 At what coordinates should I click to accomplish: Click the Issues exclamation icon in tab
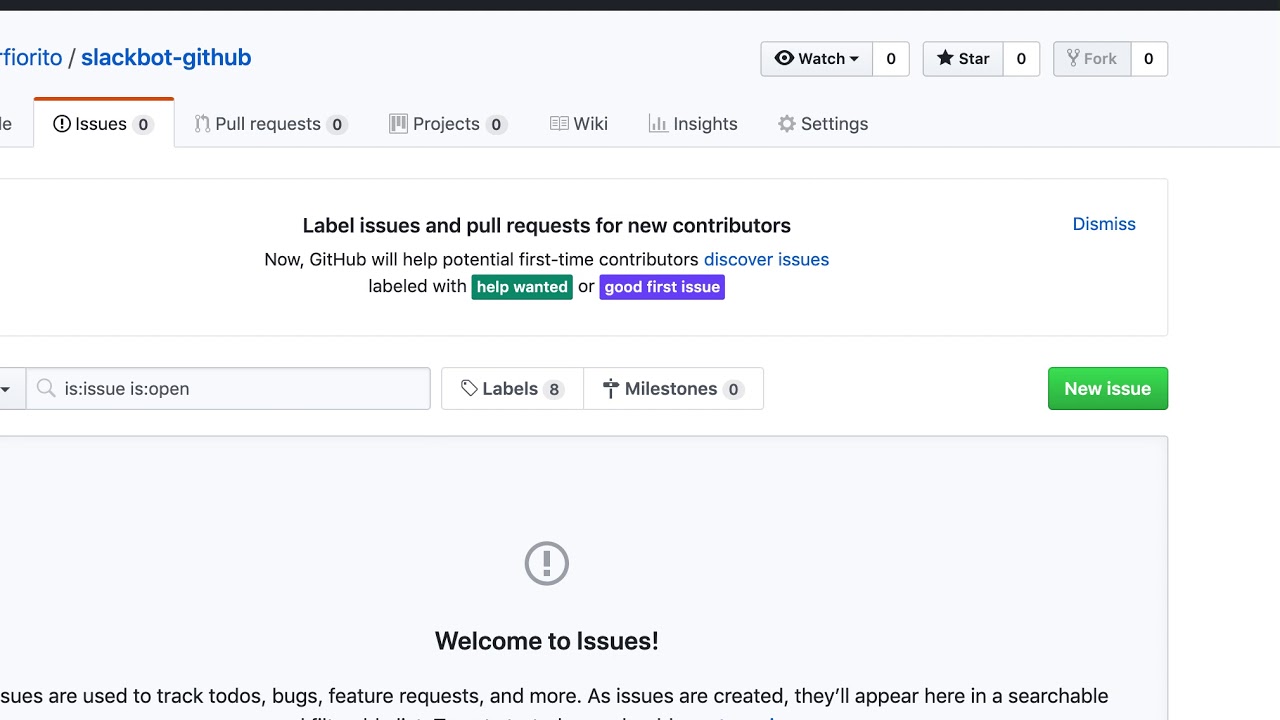click(62, 124)
